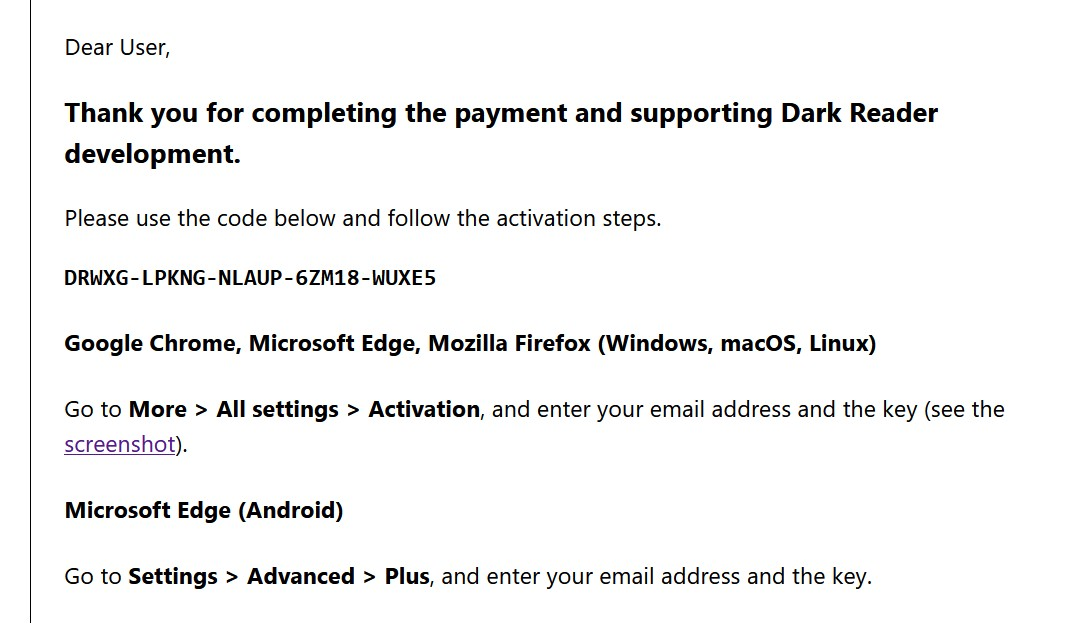The width and height of the screenshot is (1079, 629).
Task: Click the "(Windows, macOS, Linux)" text
Action: coord(737,344)
